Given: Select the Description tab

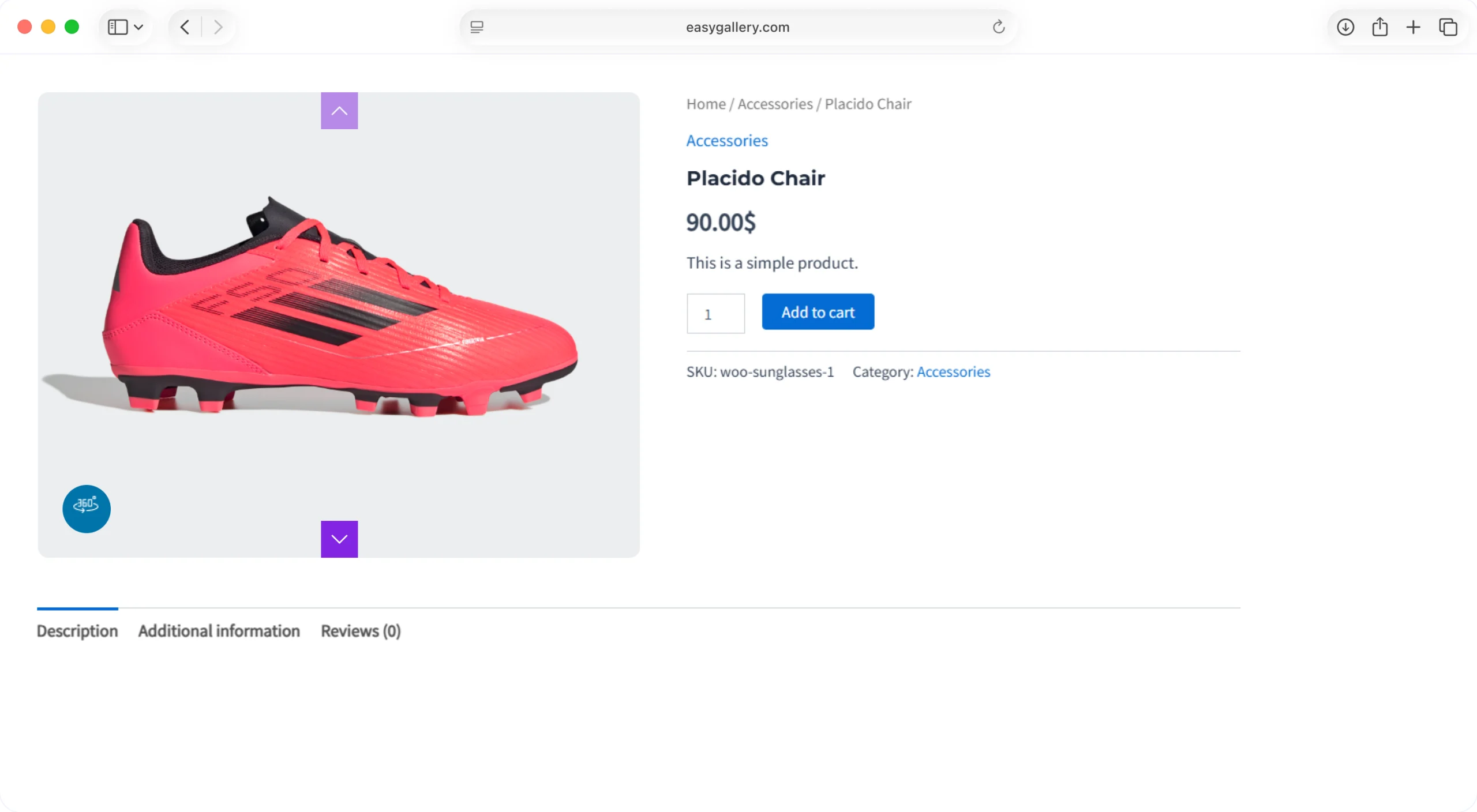Looking at the screenshot, I should [77, 631].
